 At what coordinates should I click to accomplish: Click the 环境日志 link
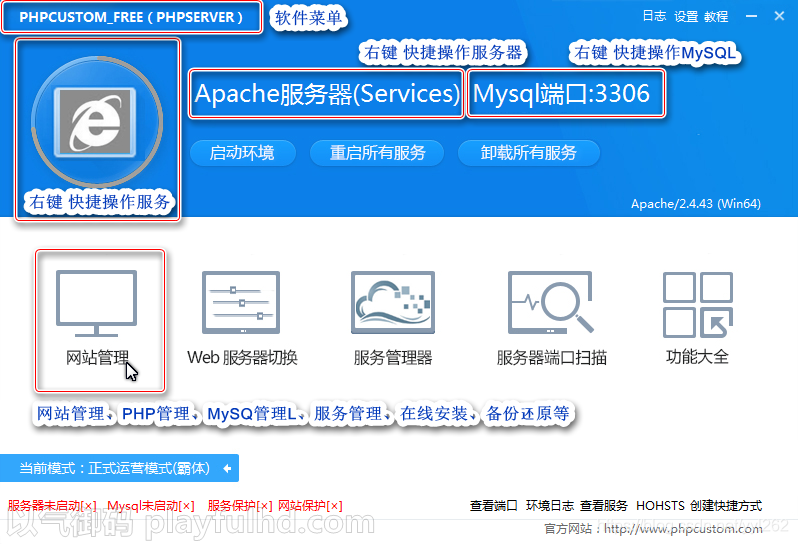[x=550, y=506]
